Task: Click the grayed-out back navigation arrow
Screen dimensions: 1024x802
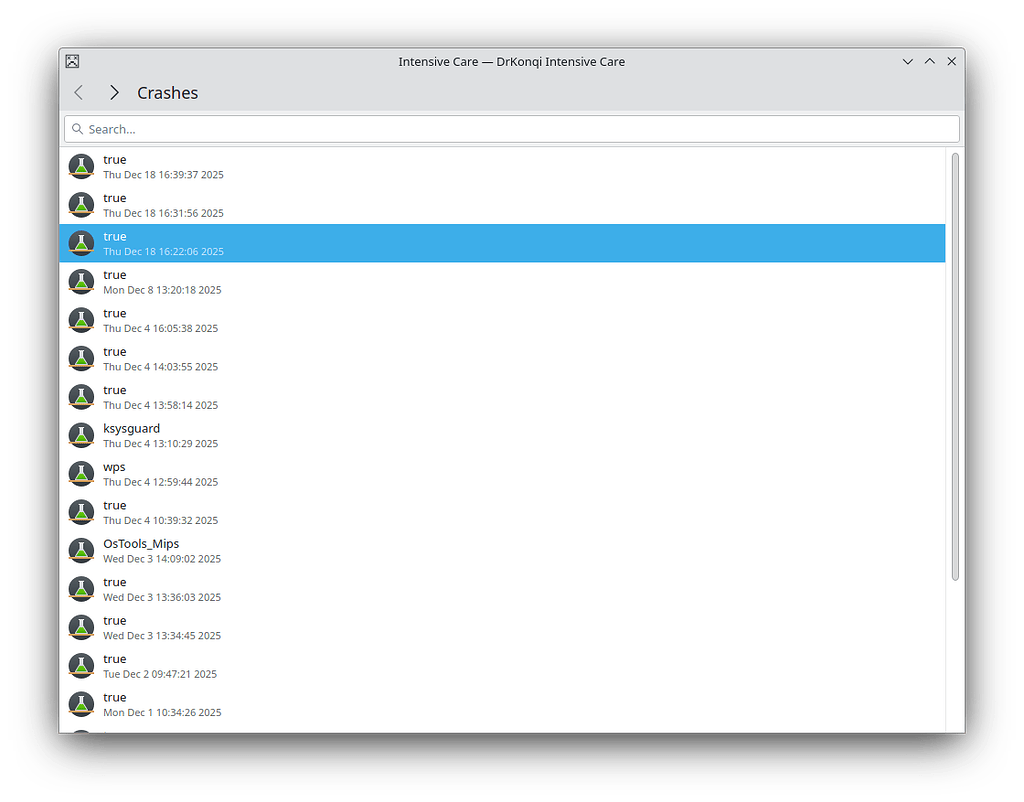Action: (x=78, y=92)
